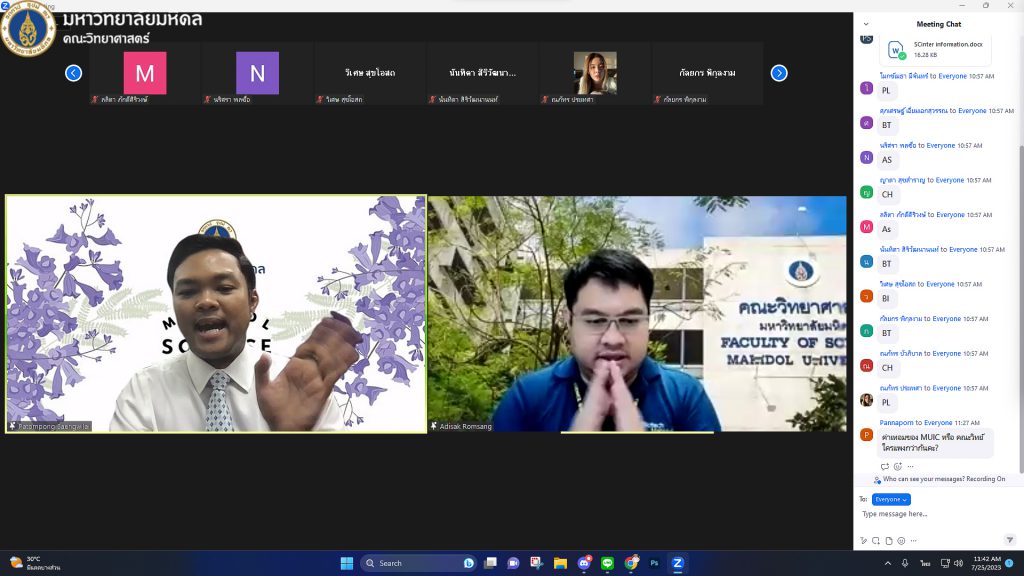Image resolution: width=1024 pixels, height=576 pixels.
Task: Open Photoshop from the taskbar
Action: (x=654, y=563)
